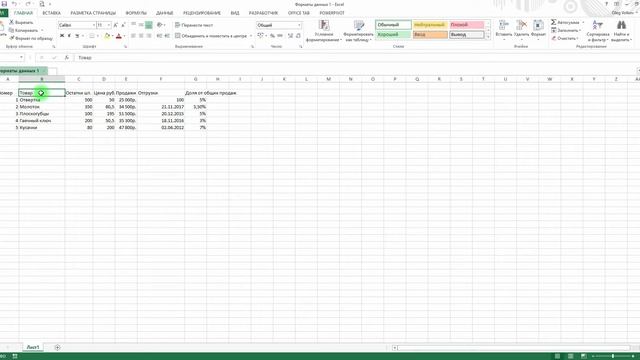This screenshot has height=360, width=640.
Task: Select Лист1 sheet tab
Action: tap(33, 347)
